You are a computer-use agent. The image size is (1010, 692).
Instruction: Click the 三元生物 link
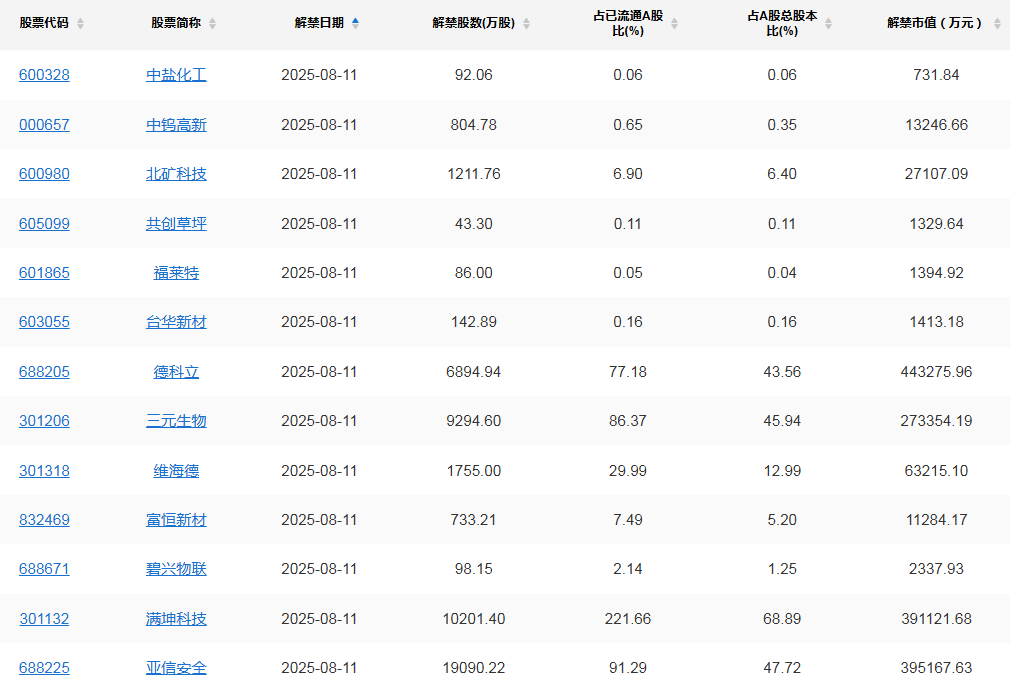click(x=176, y=421)
